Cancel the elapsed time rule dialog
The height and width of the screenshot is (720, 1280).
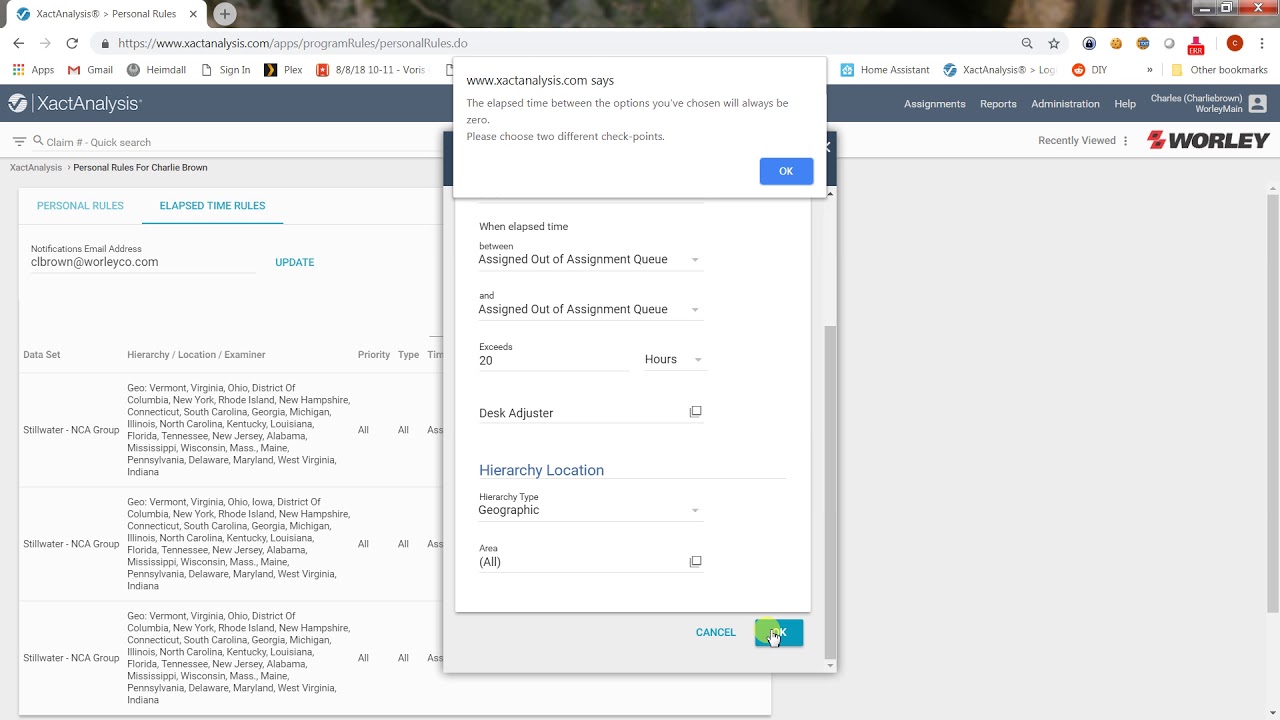[x=715, y=632]
